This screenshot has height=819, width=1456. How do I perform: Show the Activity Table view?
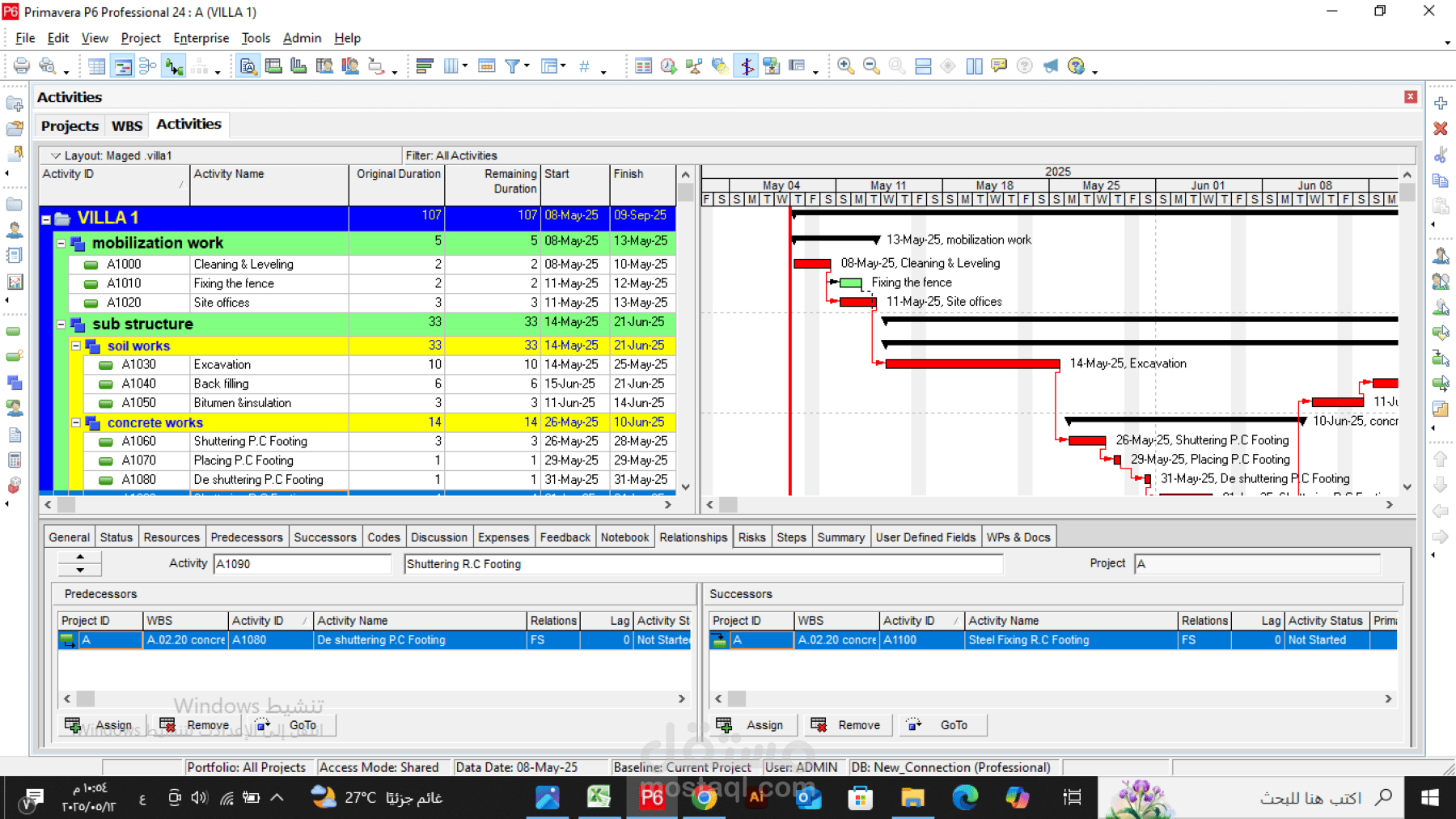97,66
